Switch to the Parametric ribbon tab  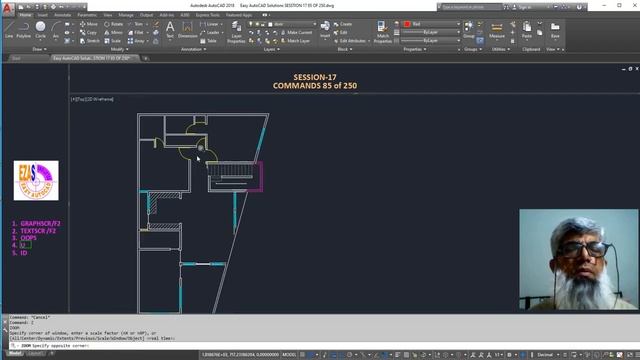tap(87, 15)
